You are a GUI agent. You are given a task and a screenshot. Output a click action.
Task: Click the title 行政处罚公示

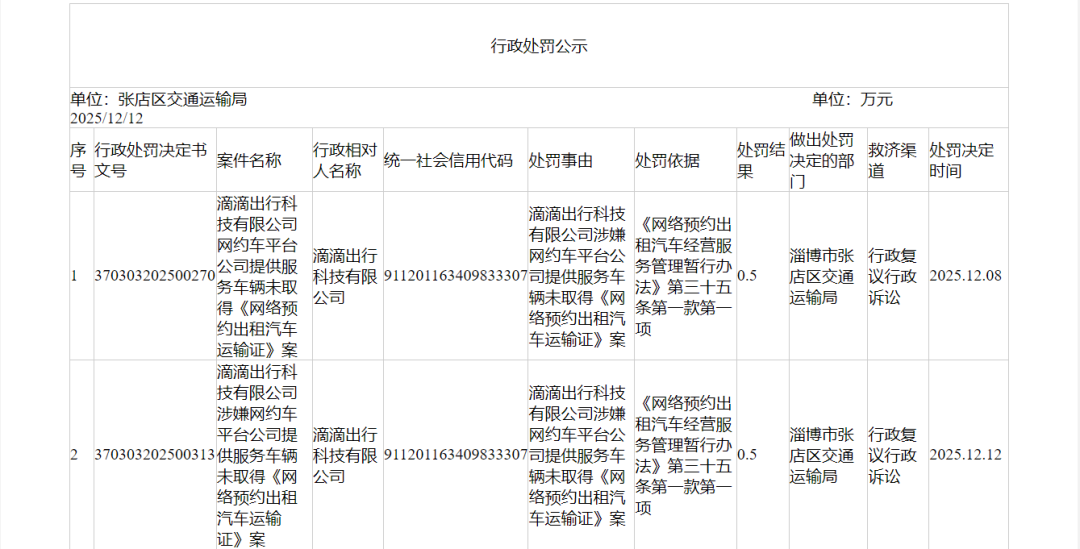coord(539,46)
